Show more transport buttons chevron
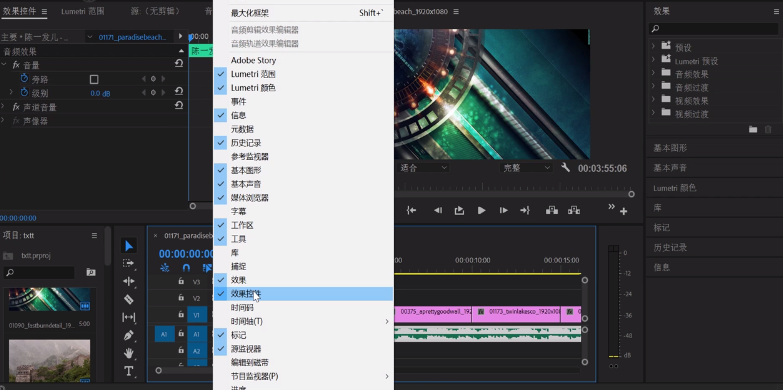783x390 pixels. [611, 207]
